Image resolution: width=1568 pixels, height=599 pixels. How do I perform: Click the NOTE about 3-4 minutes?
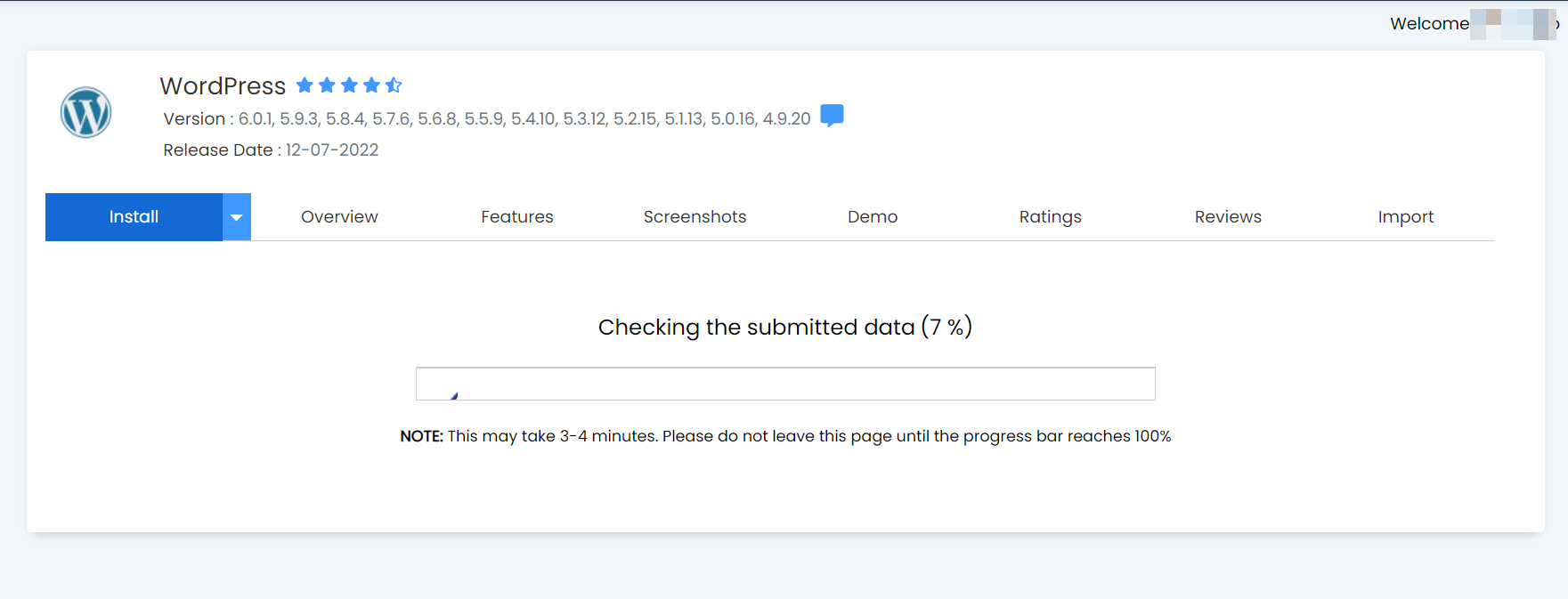pos(785,436)
